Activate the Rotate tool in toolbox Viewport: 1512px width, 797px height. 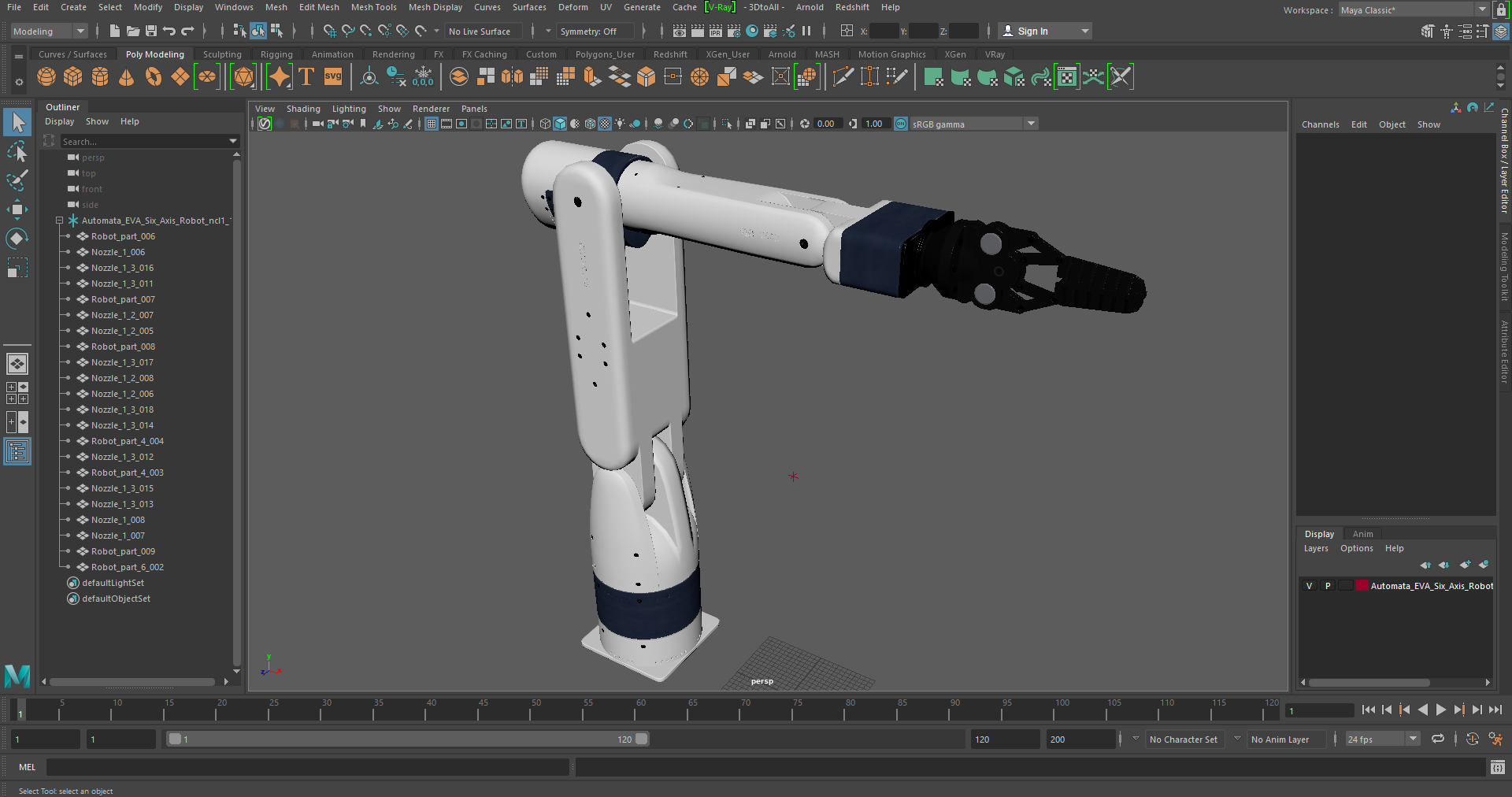click(x=17, y=239)
